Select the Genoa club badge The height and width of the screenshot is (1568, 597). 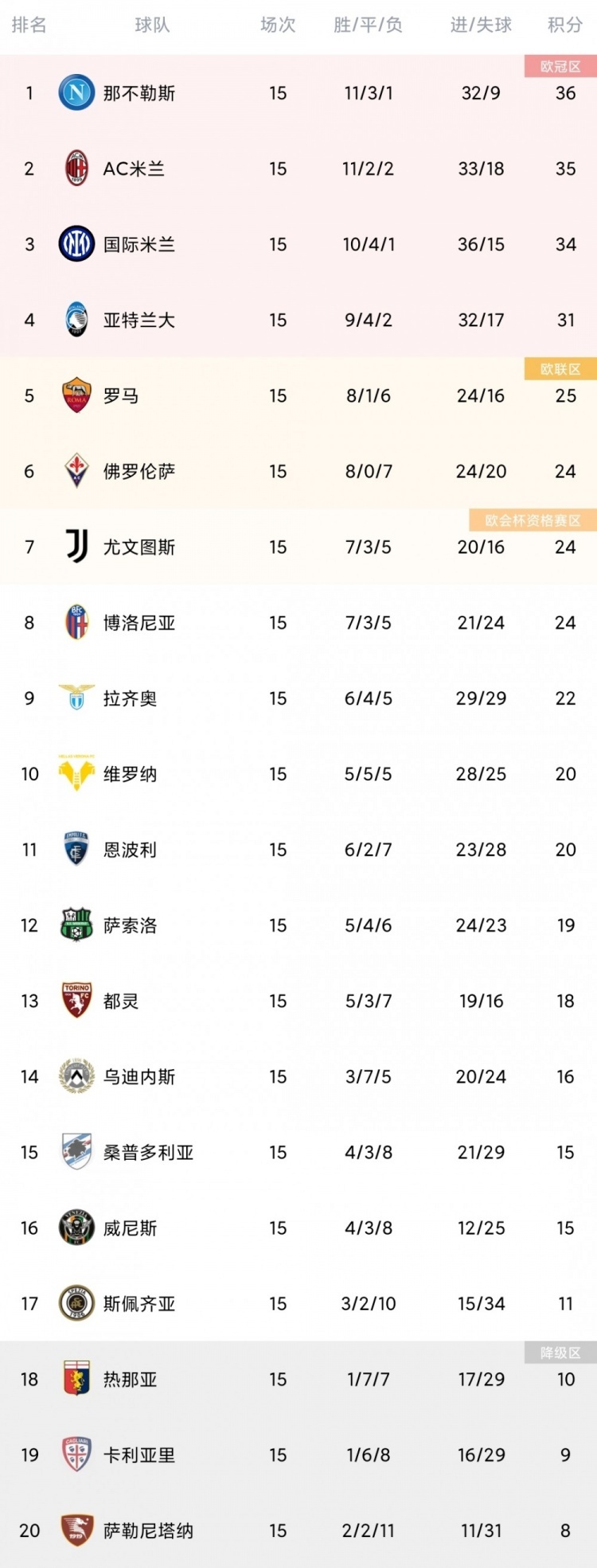pos(76,1379)
